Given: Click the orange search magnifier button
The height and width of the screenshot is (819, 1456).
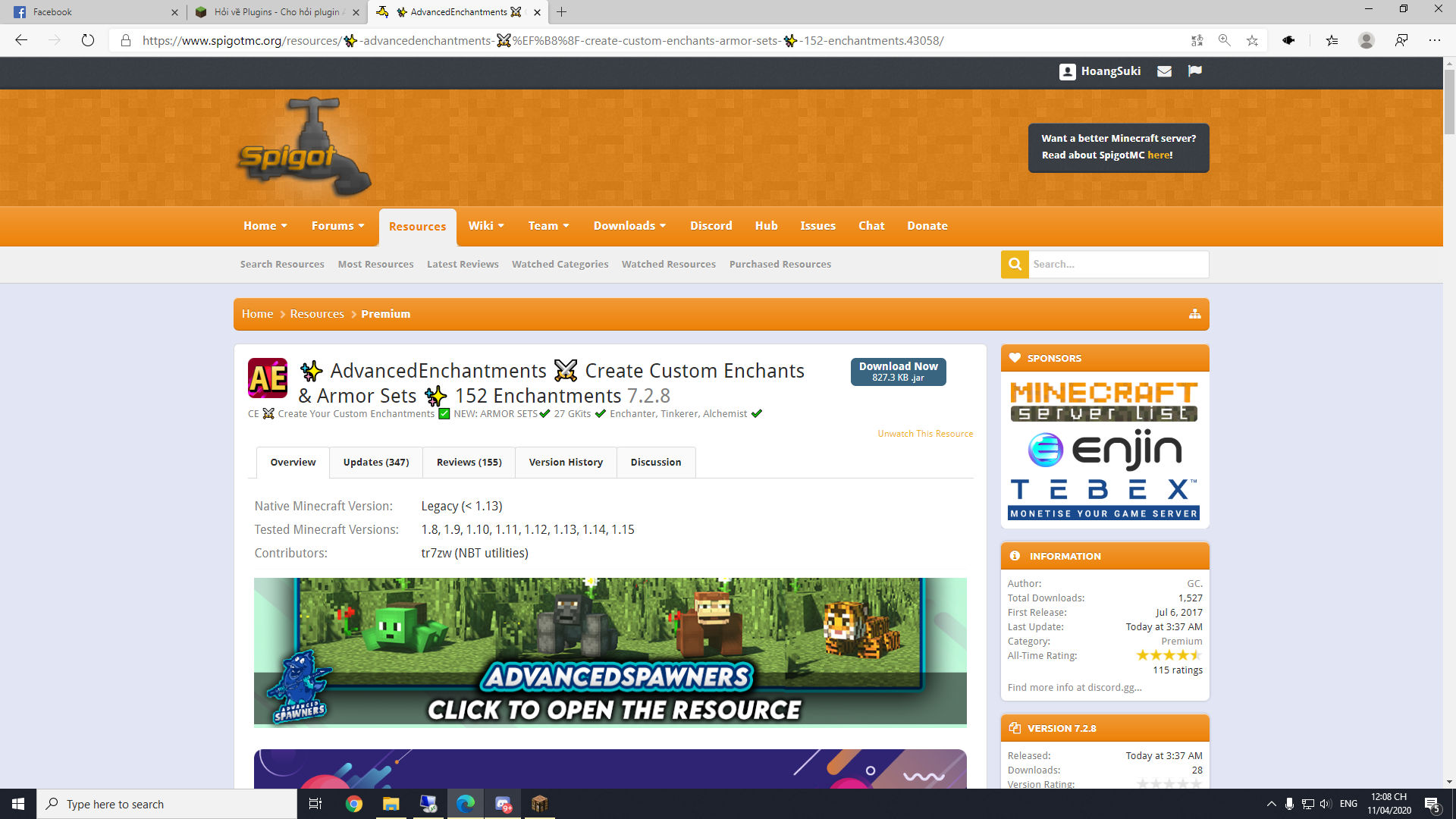Looking at the screenshot, I should [x=1015, y=264].
